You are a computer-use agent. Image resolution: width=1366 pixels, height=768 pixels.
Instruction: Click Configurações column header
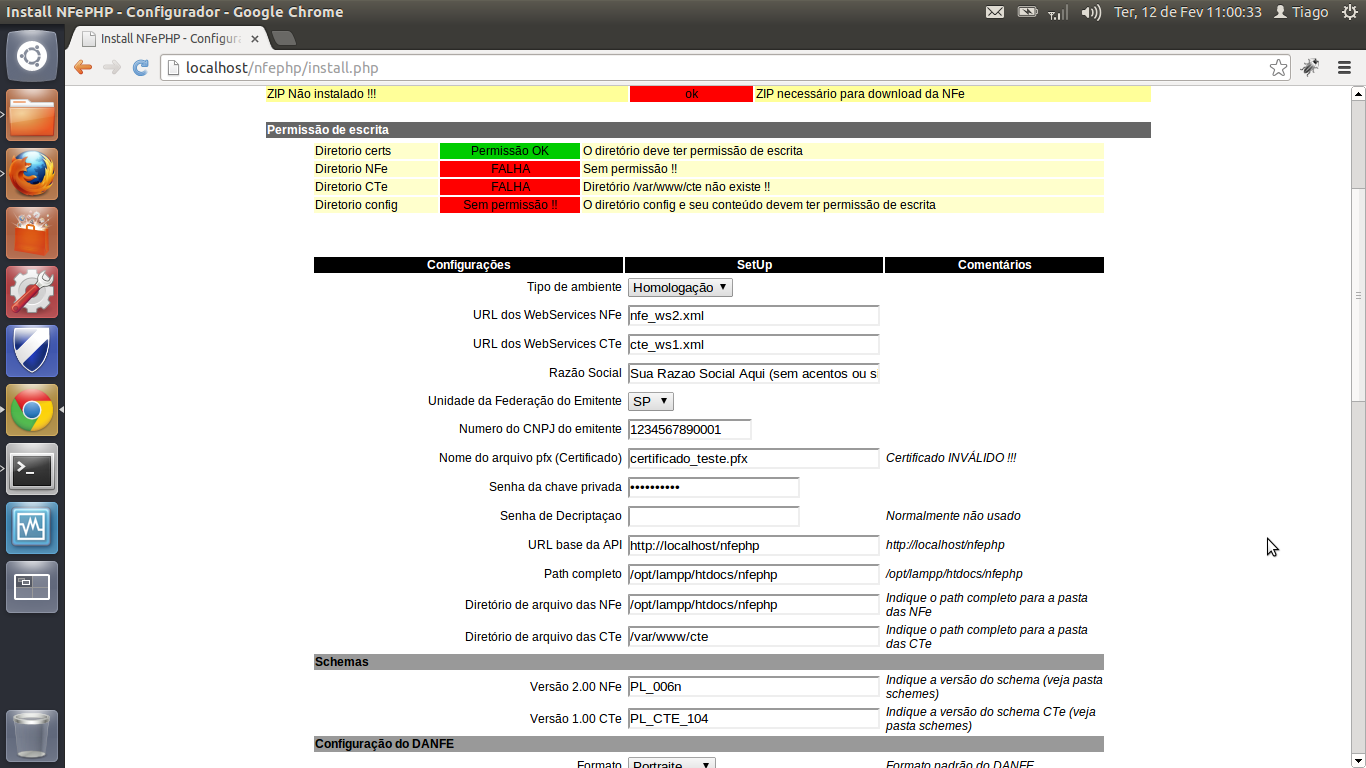tap(469, 265)
